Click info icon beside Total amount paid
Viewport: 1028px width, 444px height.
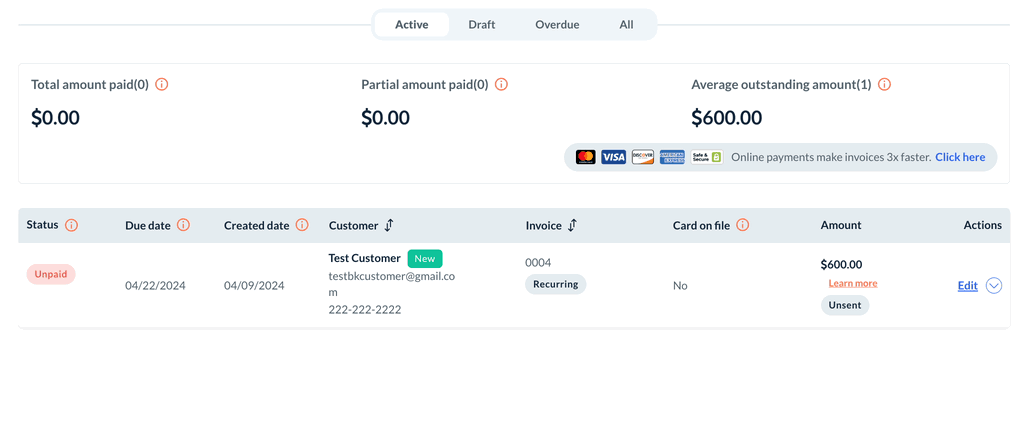(x=162, y=85)
